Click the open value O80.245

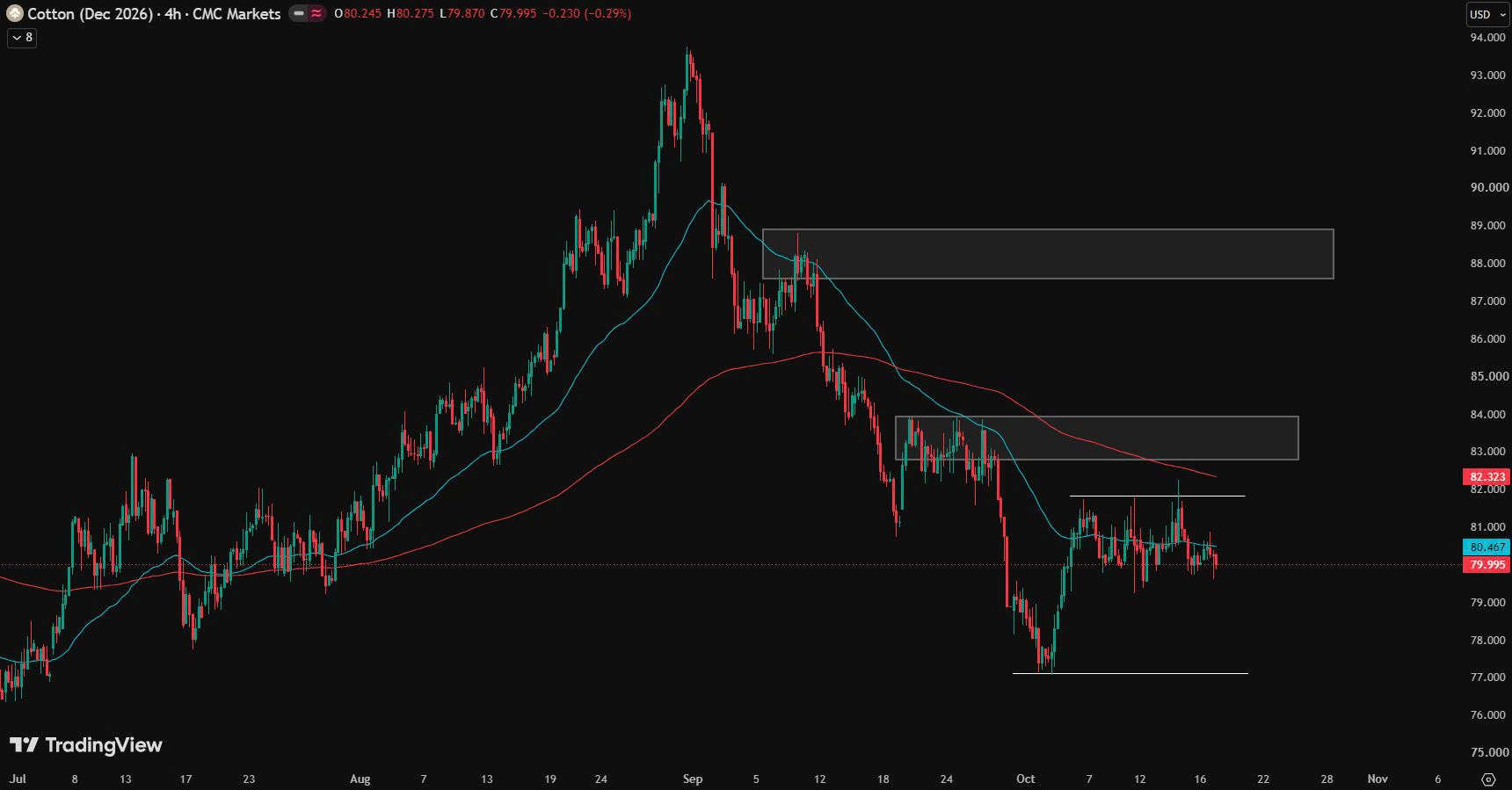pos(358,14)
